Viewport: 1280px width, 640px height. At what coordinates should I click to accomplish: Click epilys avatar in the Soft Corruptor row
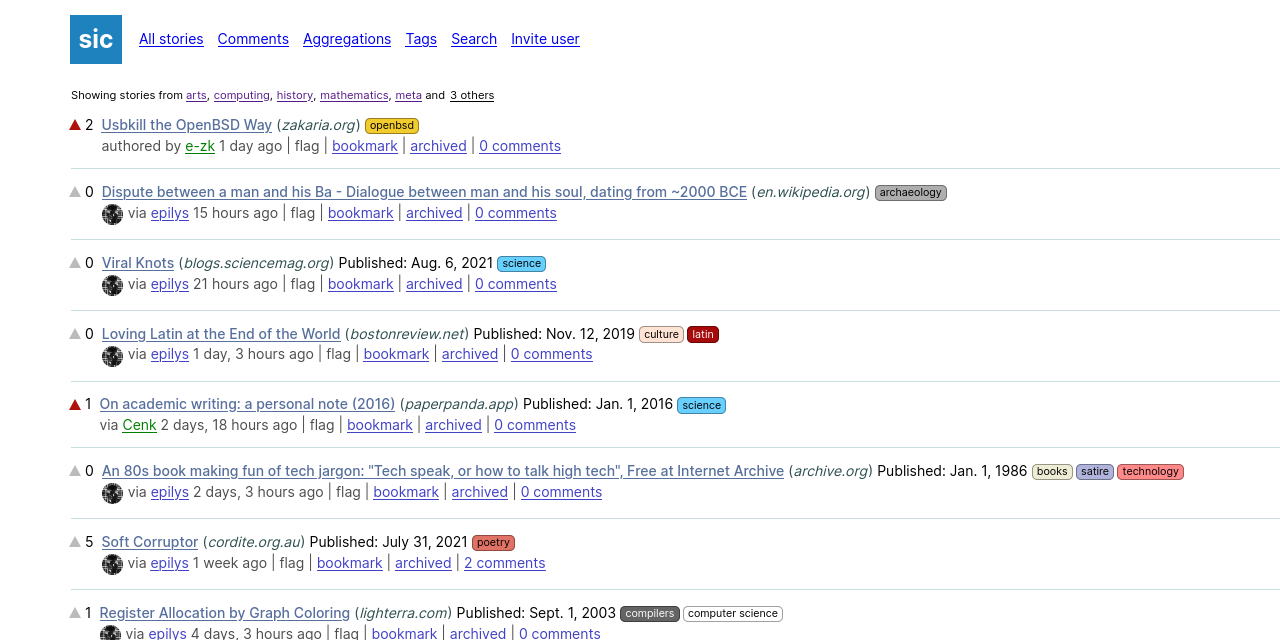112,564
